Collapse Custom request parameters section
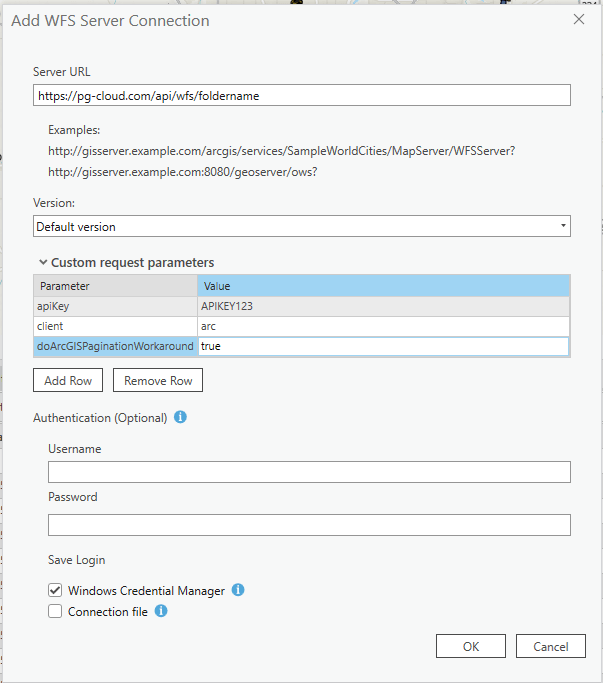603x683 pixels. (43, 262)
